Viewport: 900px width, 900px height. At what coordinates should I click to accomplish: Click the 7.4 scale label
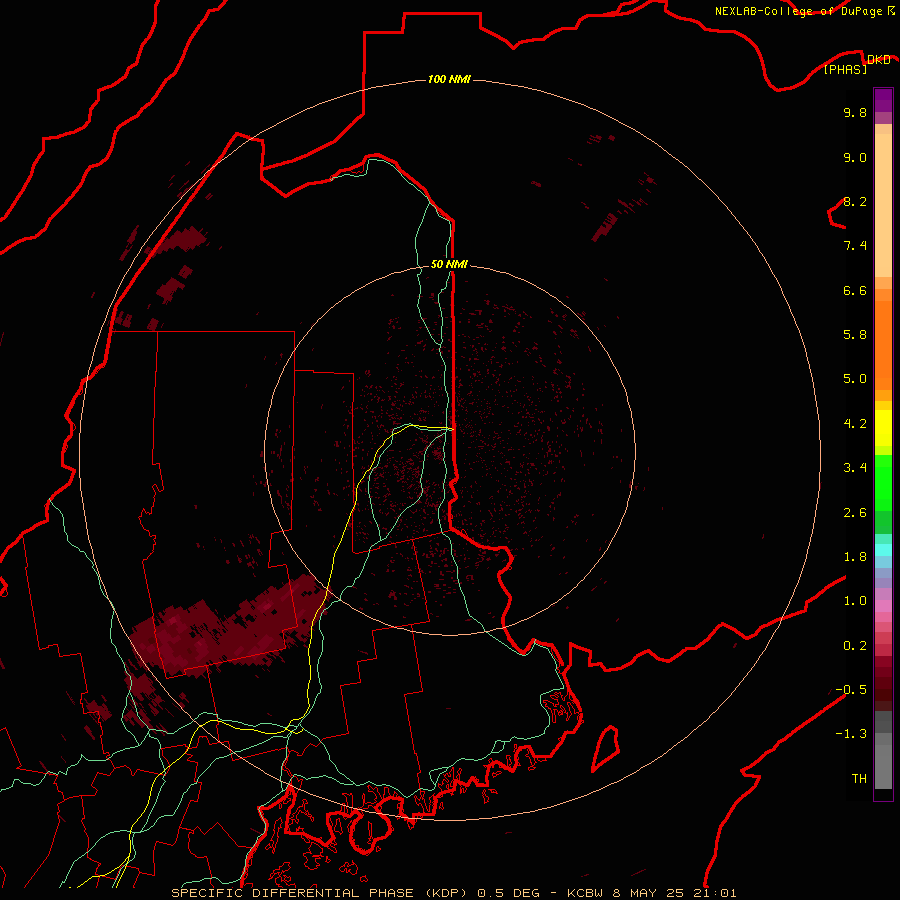click(855, 246)
